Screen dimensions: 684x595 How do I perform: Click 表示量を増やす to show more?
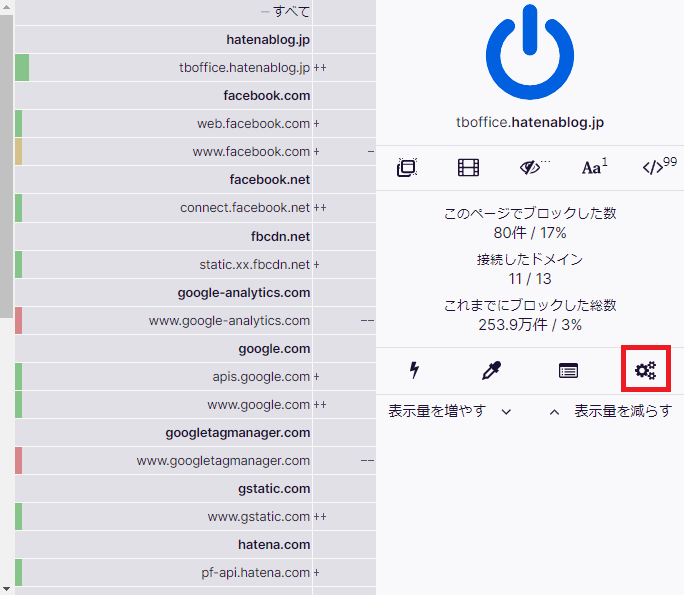click(449, 411)
